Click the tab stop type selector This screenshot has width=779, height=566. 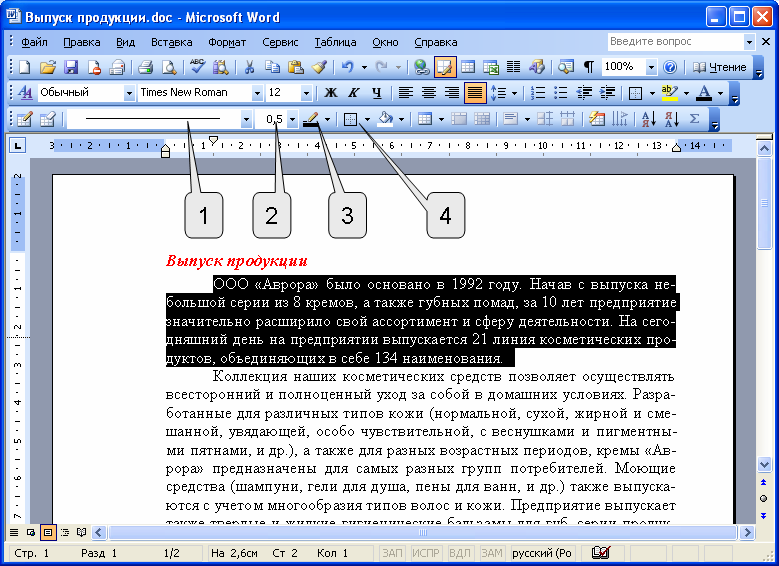[17, 146]
